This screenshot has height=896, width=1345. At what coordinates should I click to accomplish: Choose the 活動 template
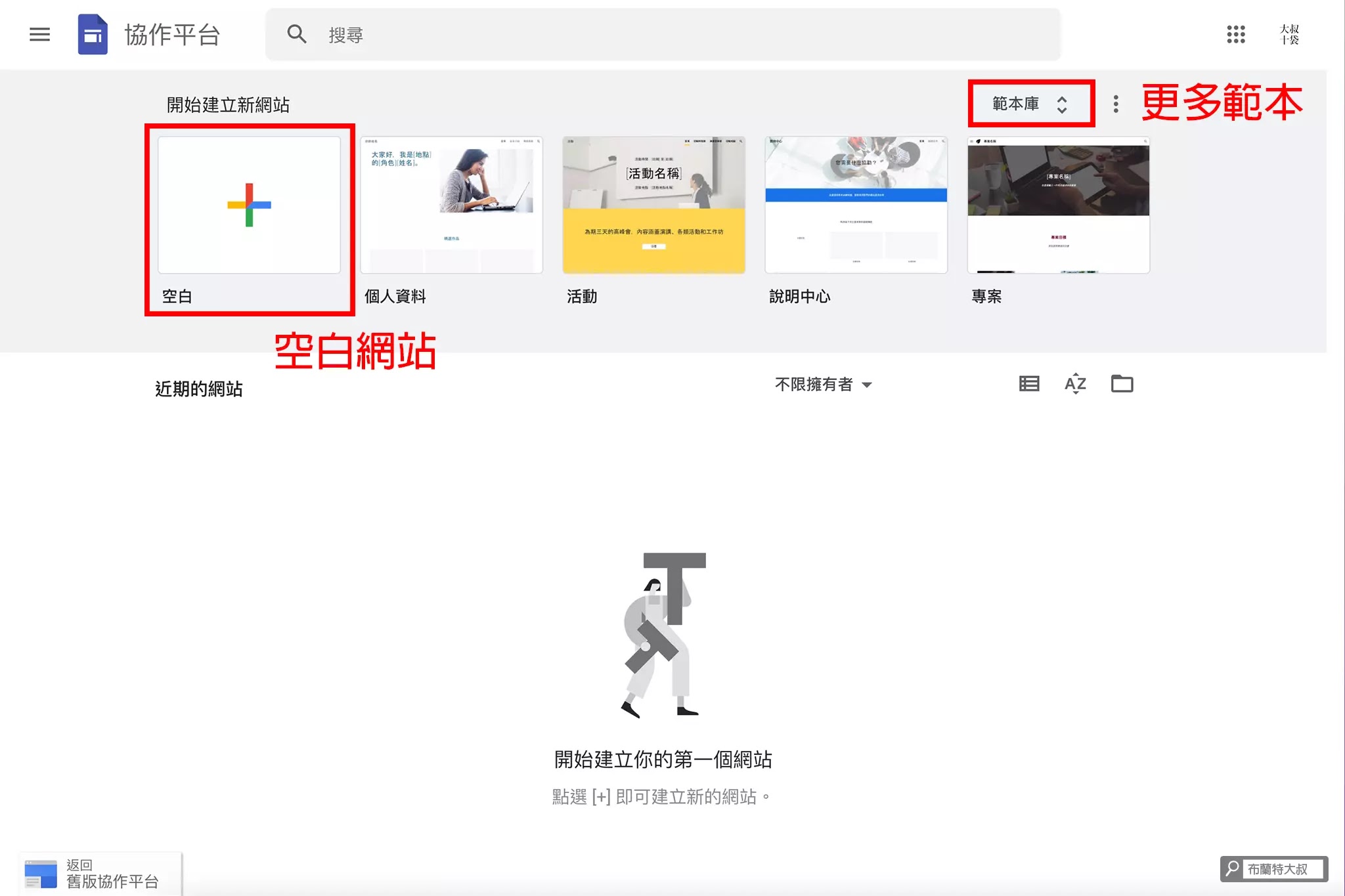[653, 205]
